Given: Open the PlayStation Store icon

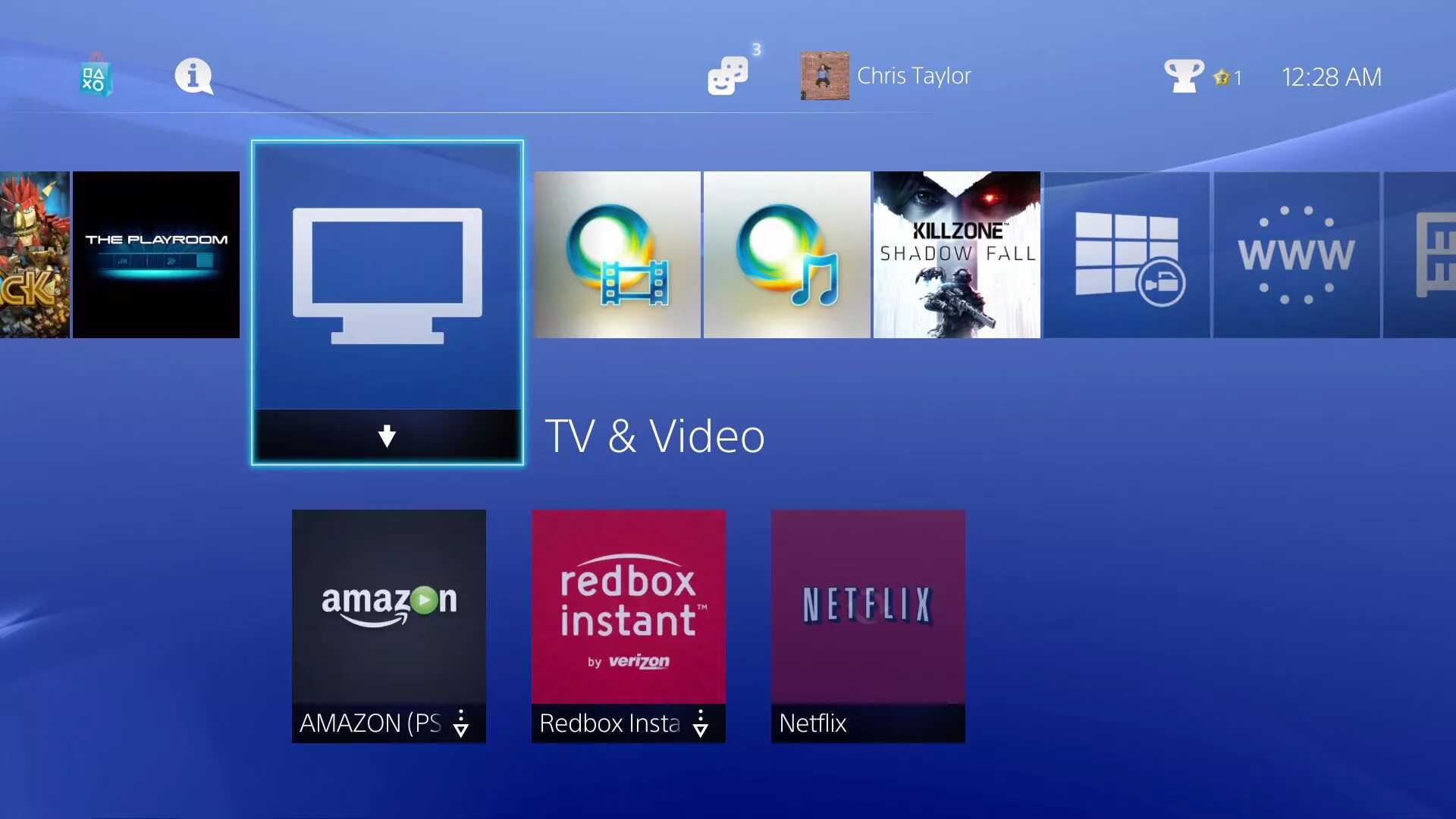Looking at the screenshot, I should point(96,75).
